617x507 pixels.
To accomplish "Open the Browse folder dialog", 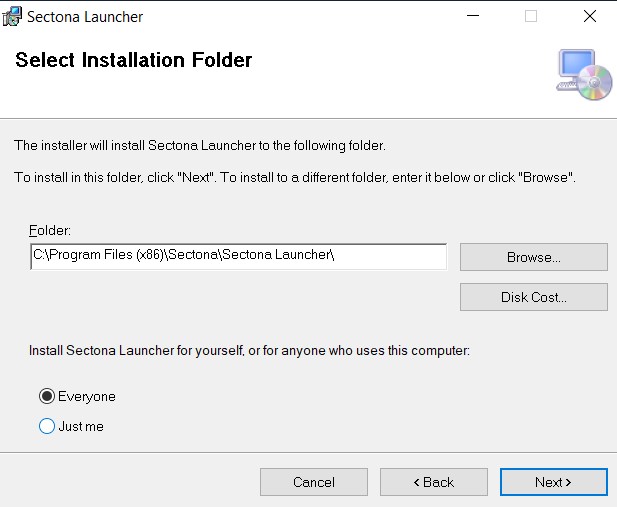I will point(533,257).
